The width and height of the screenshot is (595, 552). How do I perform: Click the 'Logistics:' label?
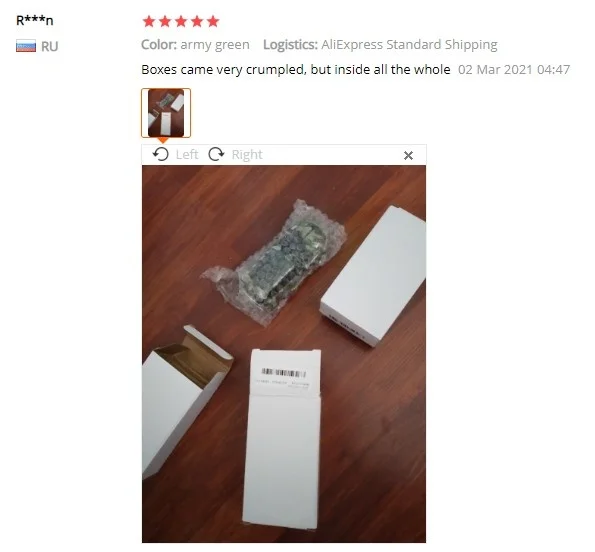(x=290, y=45)
